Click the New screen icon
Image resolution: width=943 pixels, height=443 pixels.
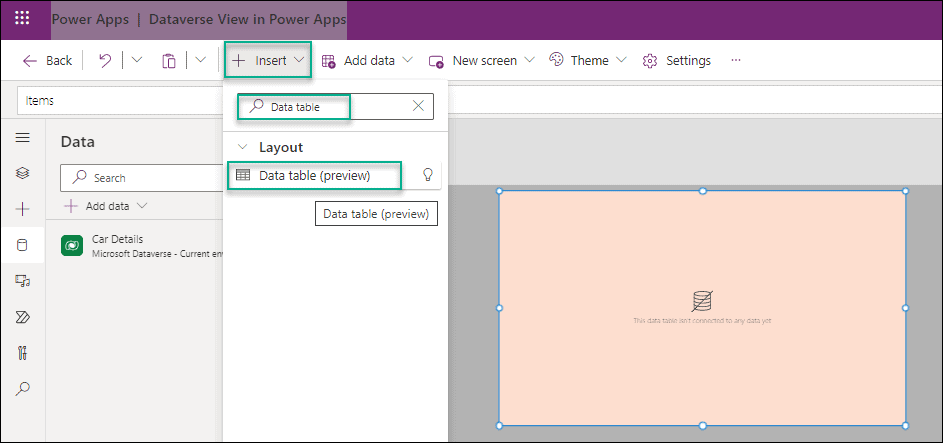tap(436, 61)
